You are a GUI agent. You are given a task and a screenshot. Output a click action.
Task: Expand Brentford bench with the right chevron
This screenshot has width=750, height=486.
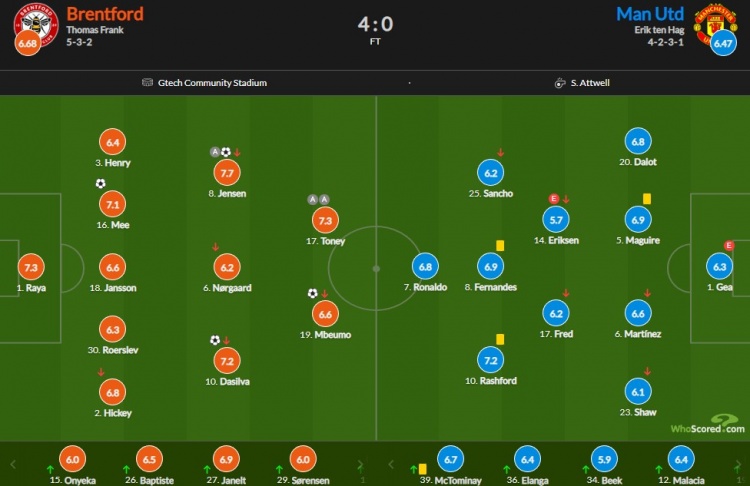(360, 464)
